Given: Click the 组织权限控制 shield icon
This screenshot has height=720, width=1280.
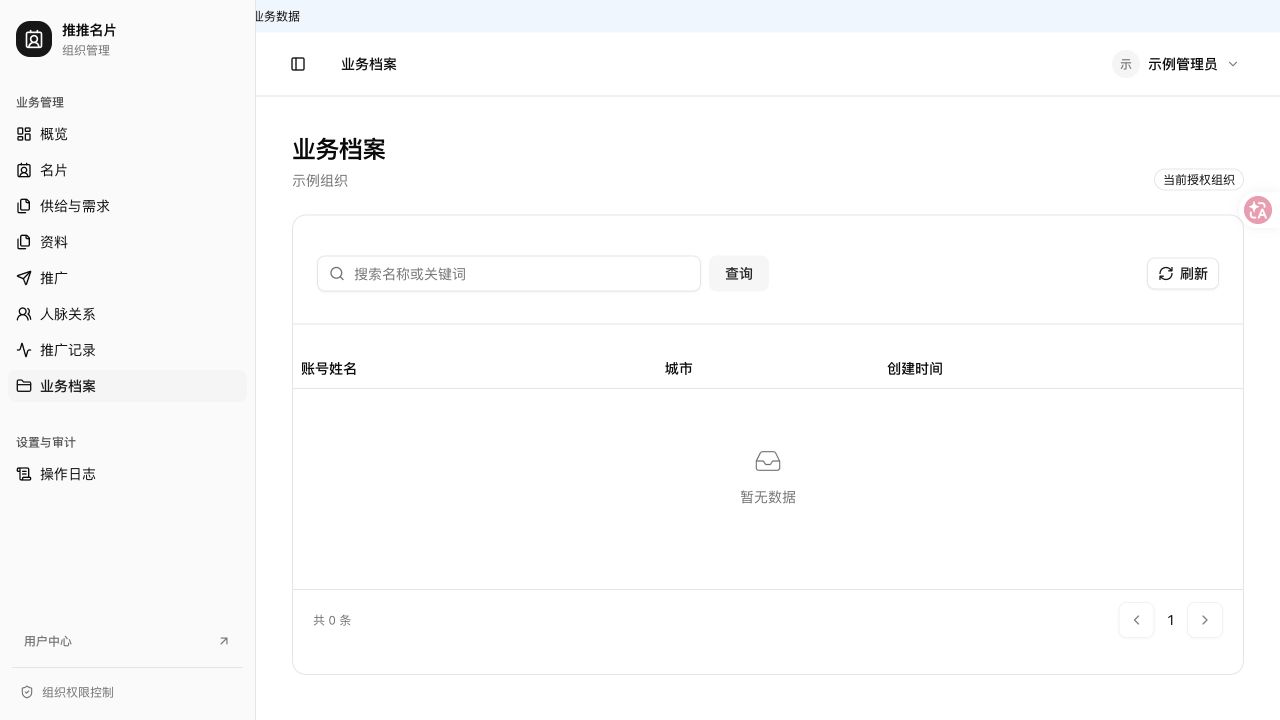Looking at the screenshot, I should coord(27,692).
